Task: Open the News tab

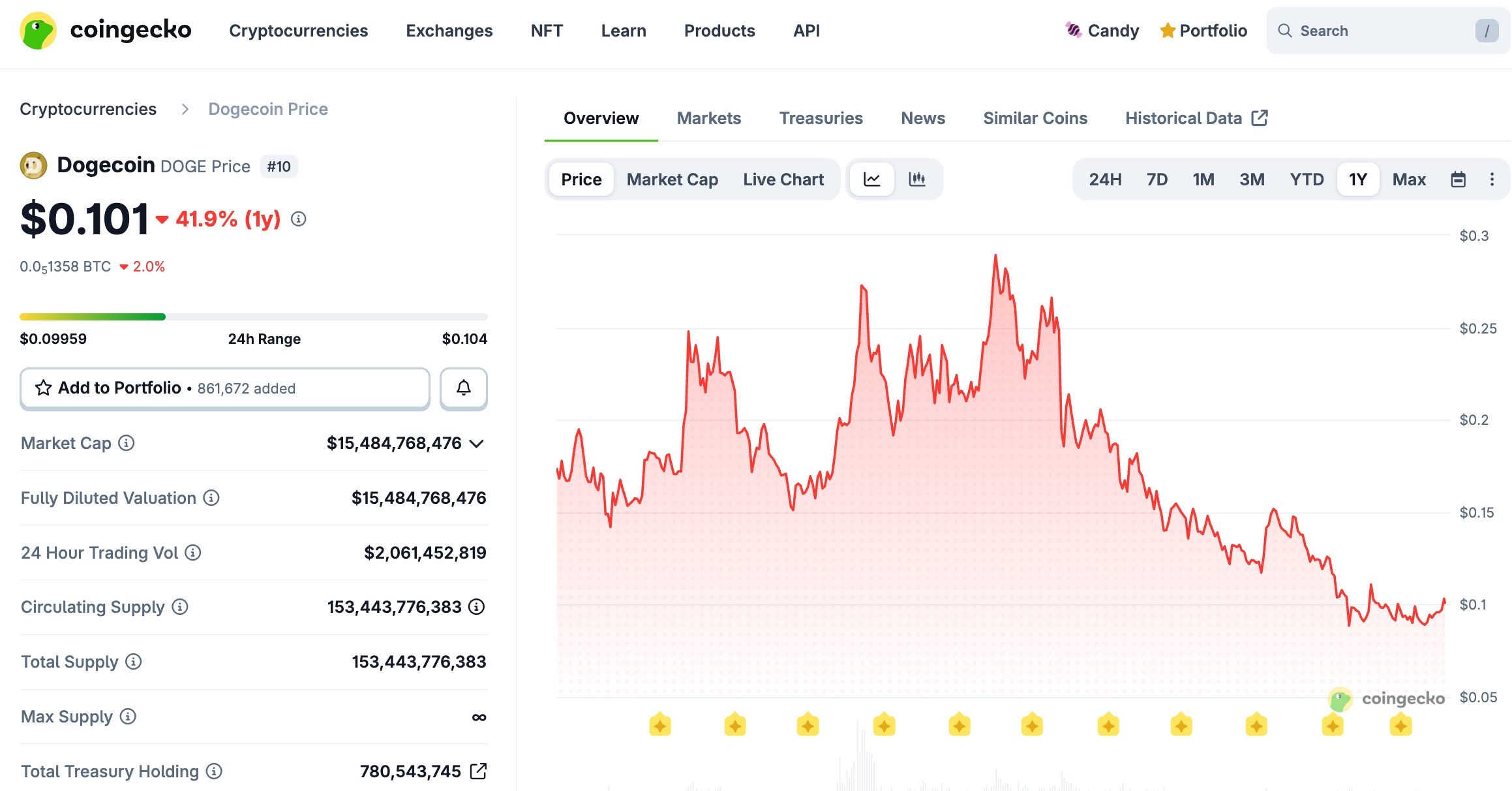Action: 922,117
